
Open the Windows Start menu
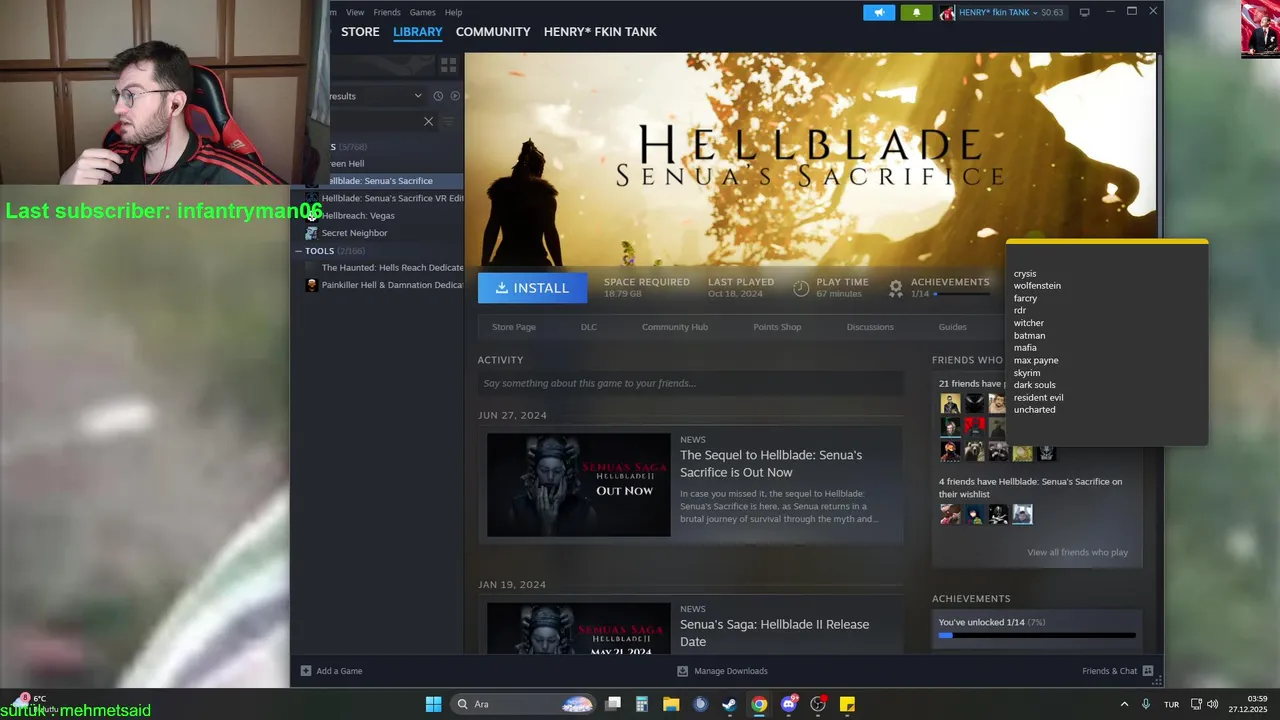coord(433,704)
